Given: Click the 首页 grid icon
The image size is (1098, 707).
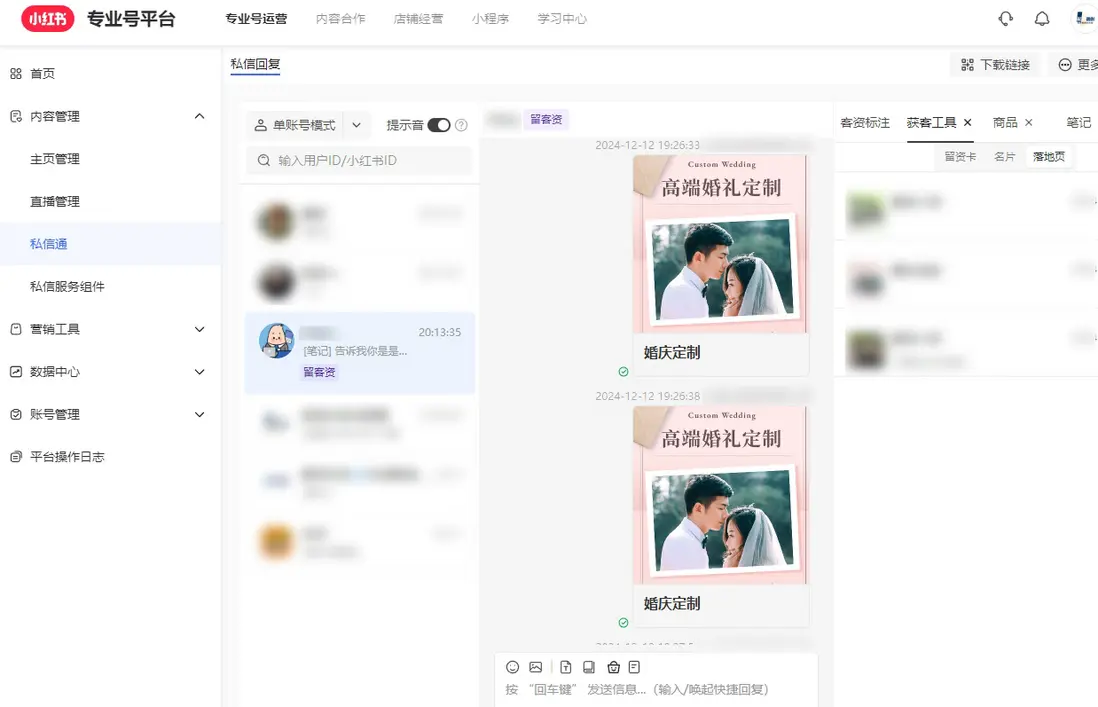Looking at the screenshot, I should (16, 74).
